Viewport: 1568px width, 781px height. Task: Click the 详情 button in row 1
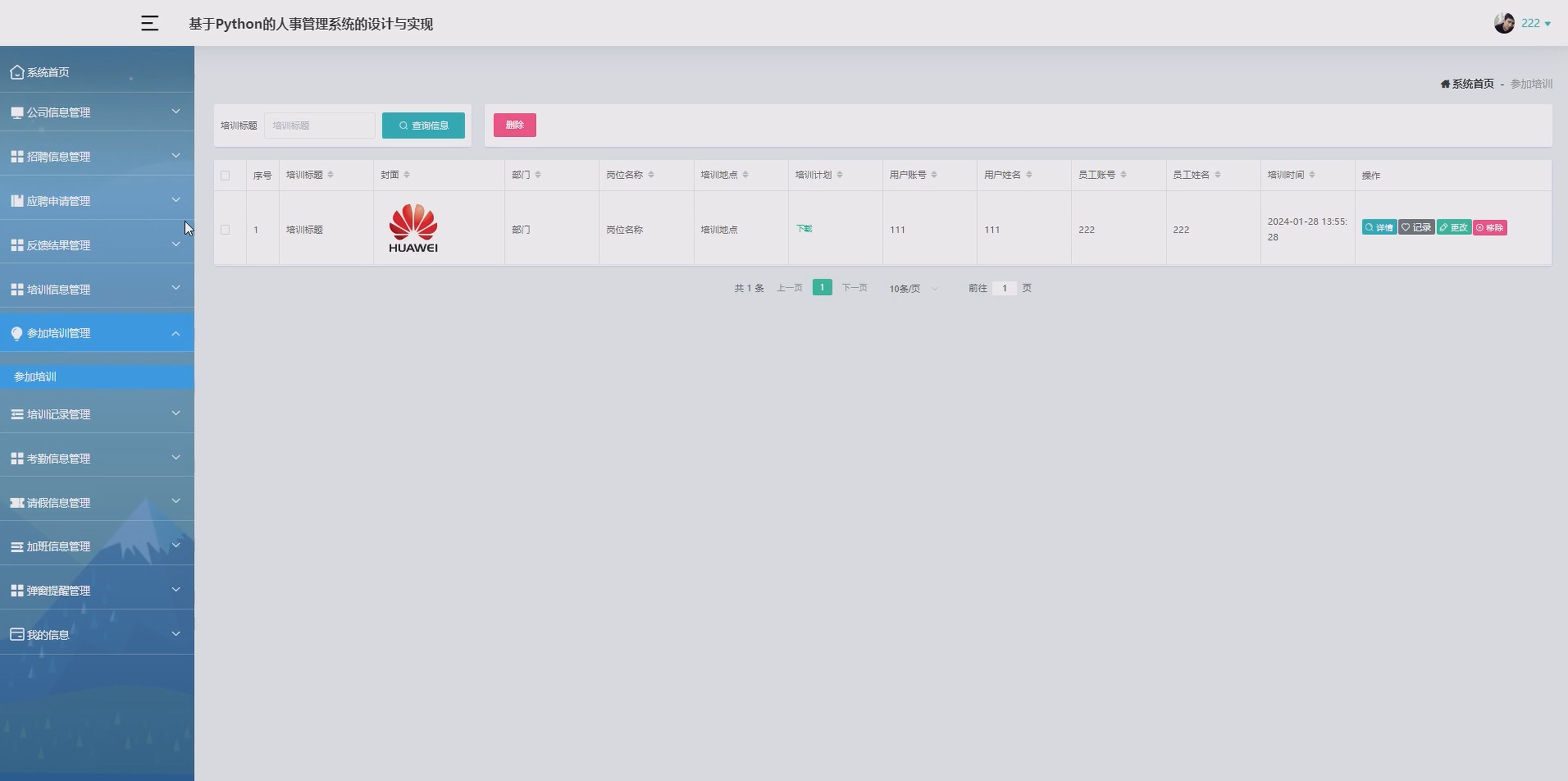pos(1379,228)
